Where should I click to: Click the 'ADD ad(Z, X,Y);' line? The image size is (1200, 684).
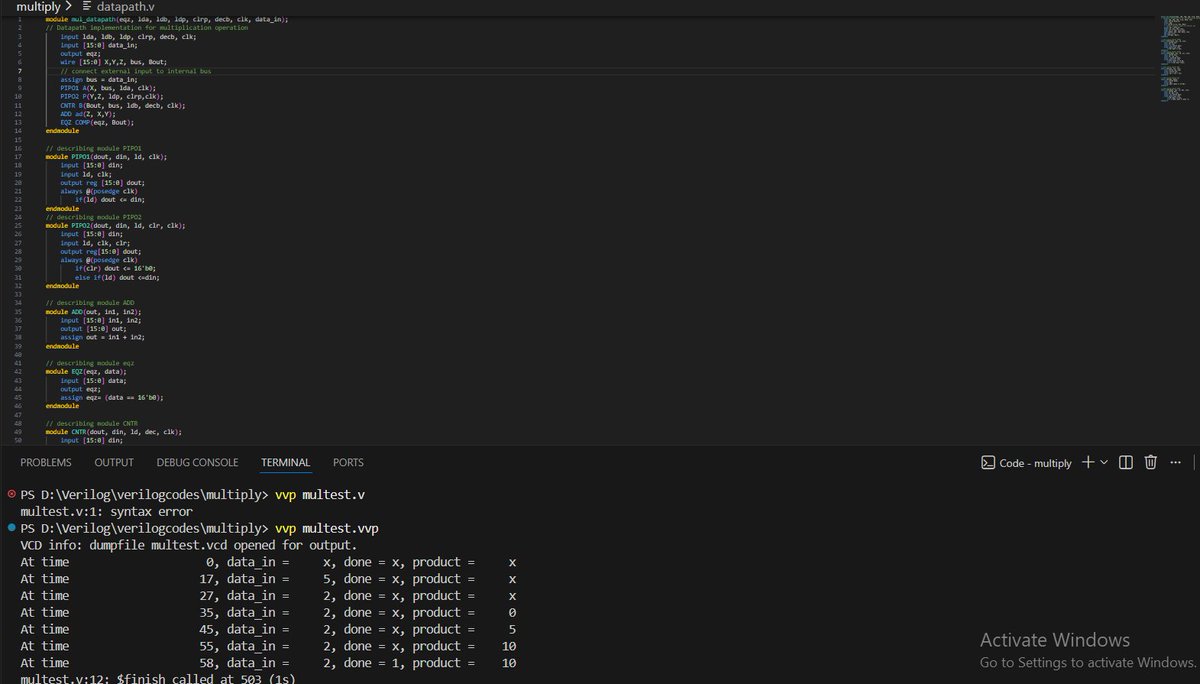pyautogui.click(x=88, y=114)
